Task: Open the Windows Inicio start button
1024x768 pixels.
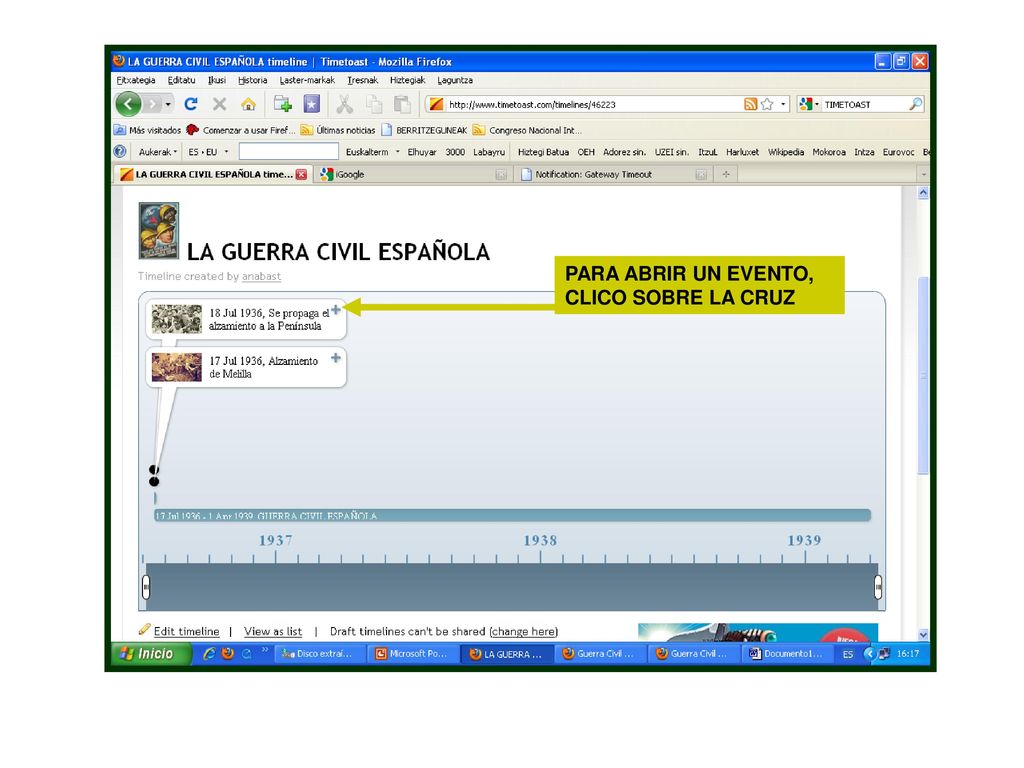Action: click(150, 654)
